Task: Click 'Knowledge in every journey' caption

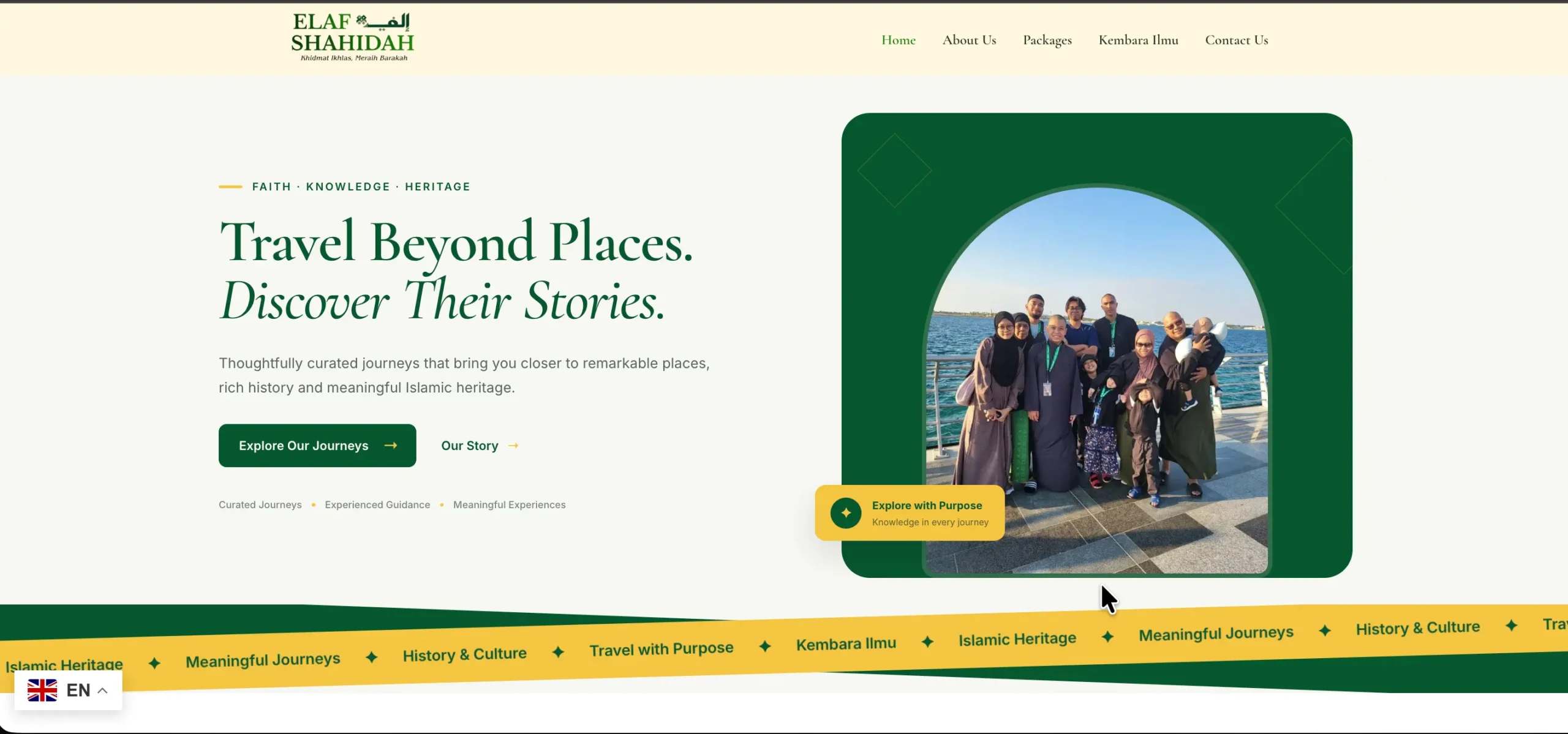Action: (930, 522)
